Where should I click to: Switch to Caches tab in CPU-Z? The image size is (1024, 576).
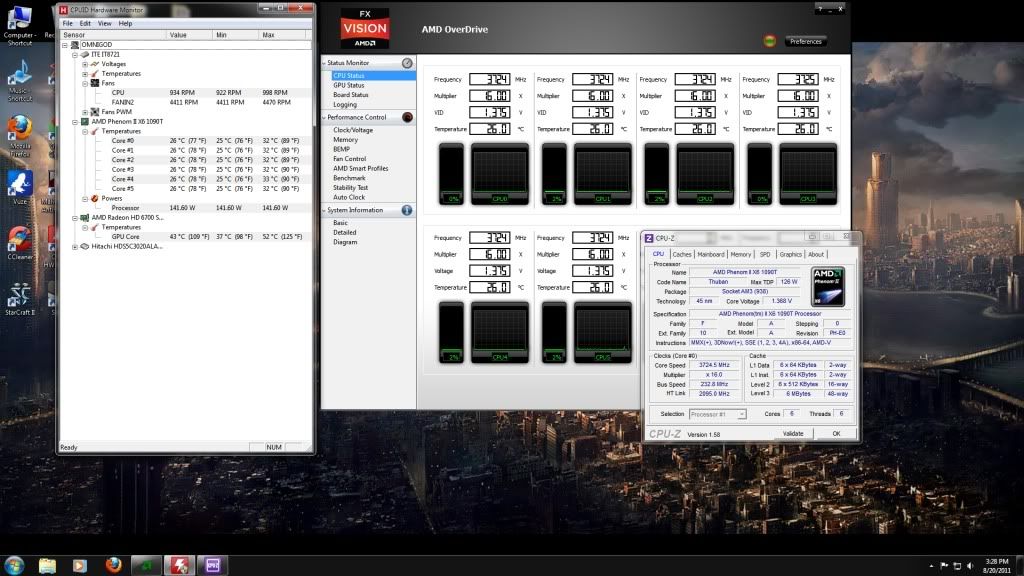tap(682, 255)
